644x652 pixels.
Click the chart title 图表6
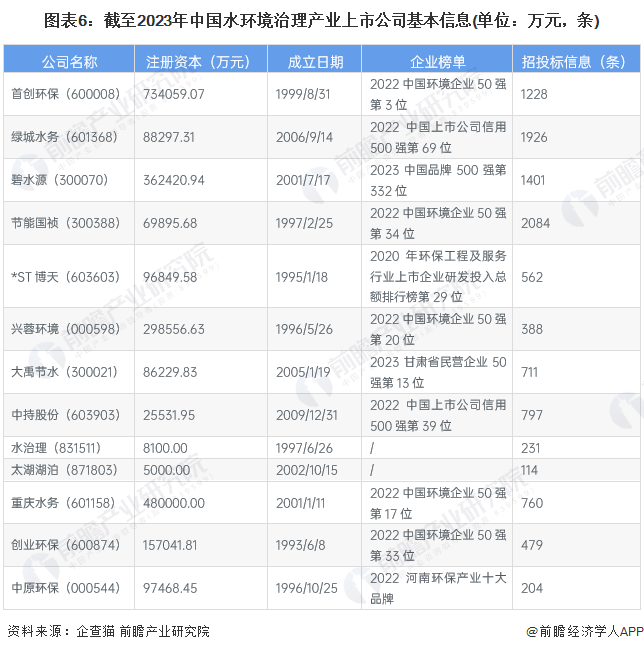321,20
